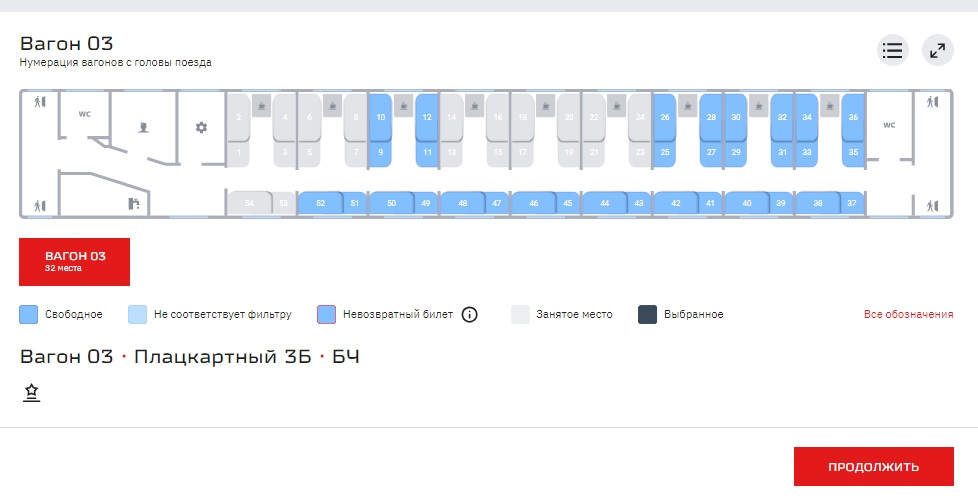
Task: Switch to list view of seats
Action: [892, 50]
